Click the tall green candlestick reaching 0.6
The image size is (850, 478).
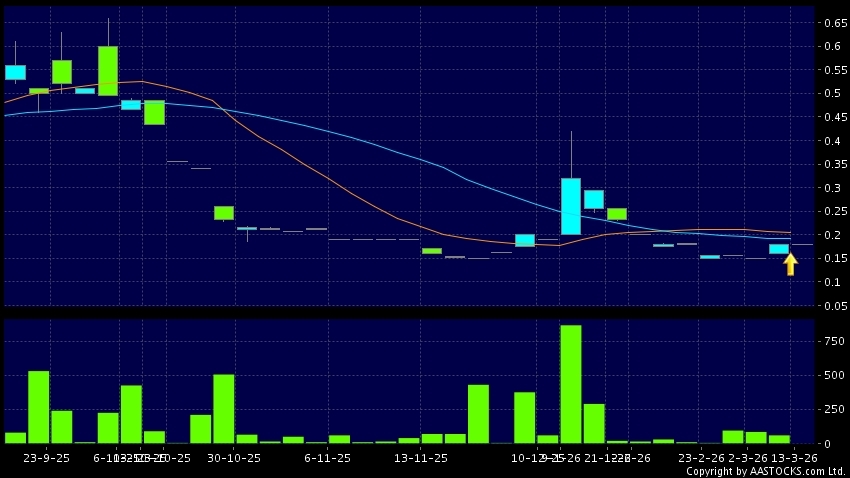[108, 70]
